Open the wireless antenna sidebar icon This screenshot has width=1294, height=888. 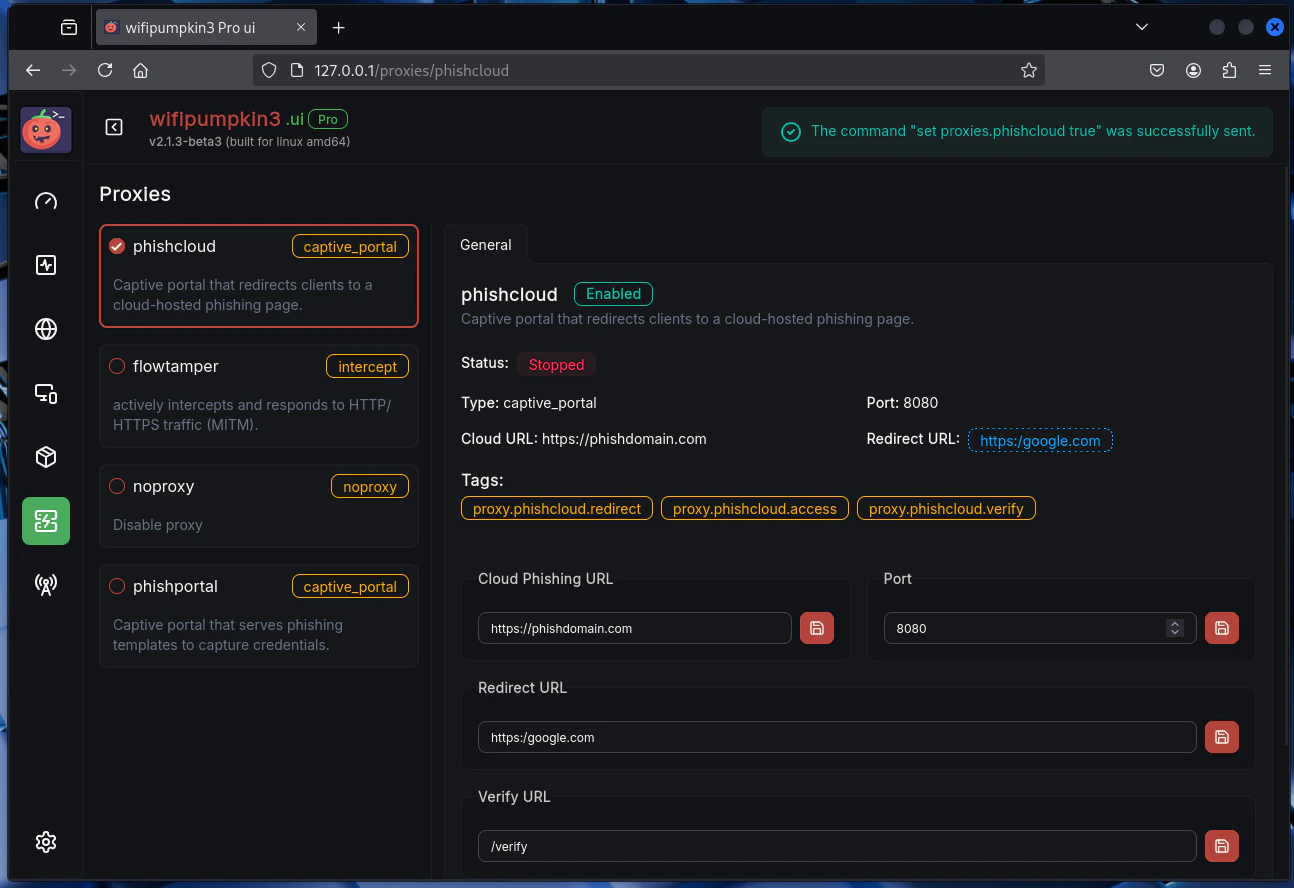click(46, 585)
